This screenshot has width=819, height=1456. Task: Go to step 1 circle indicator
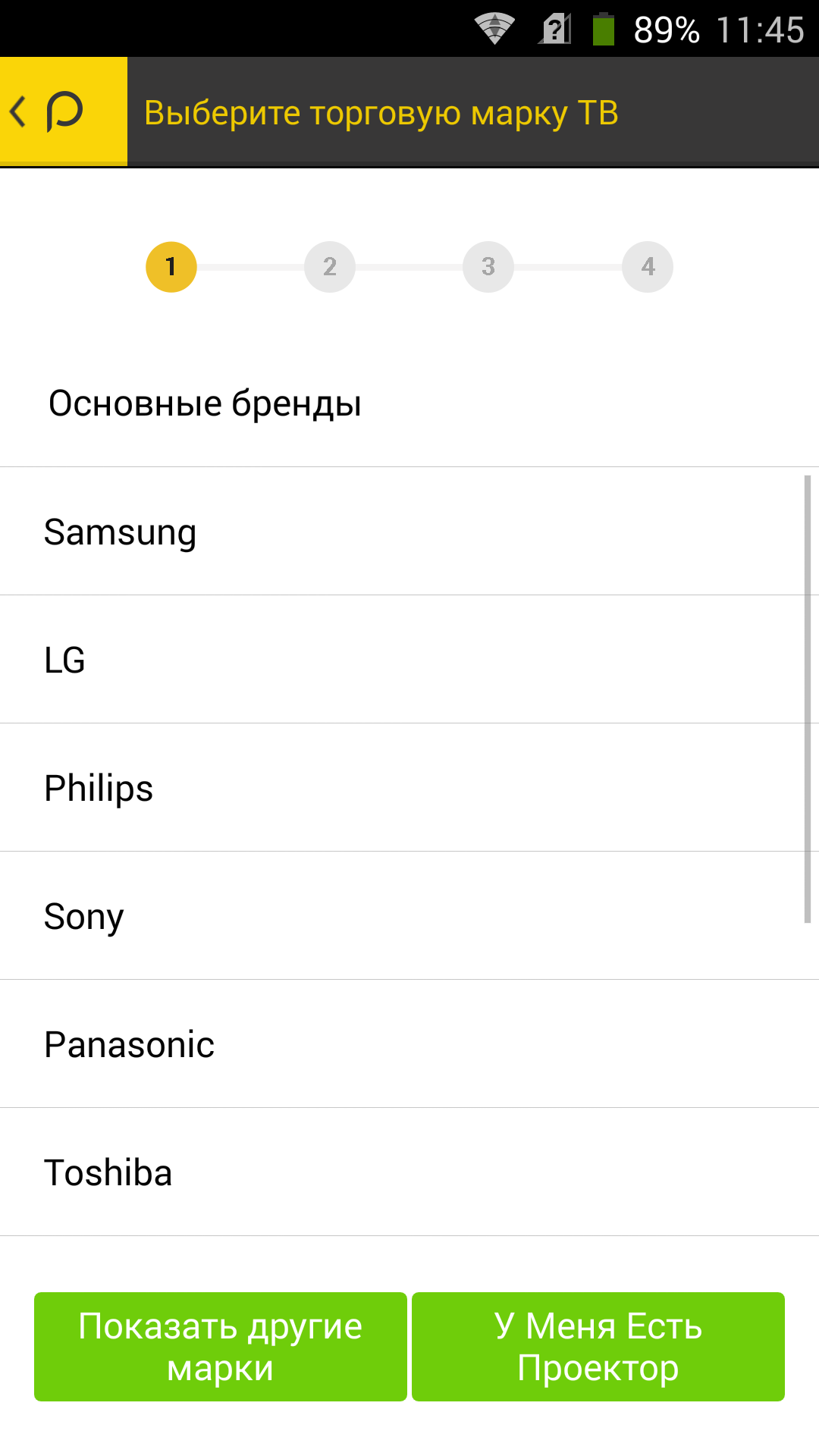click(171, 267)
